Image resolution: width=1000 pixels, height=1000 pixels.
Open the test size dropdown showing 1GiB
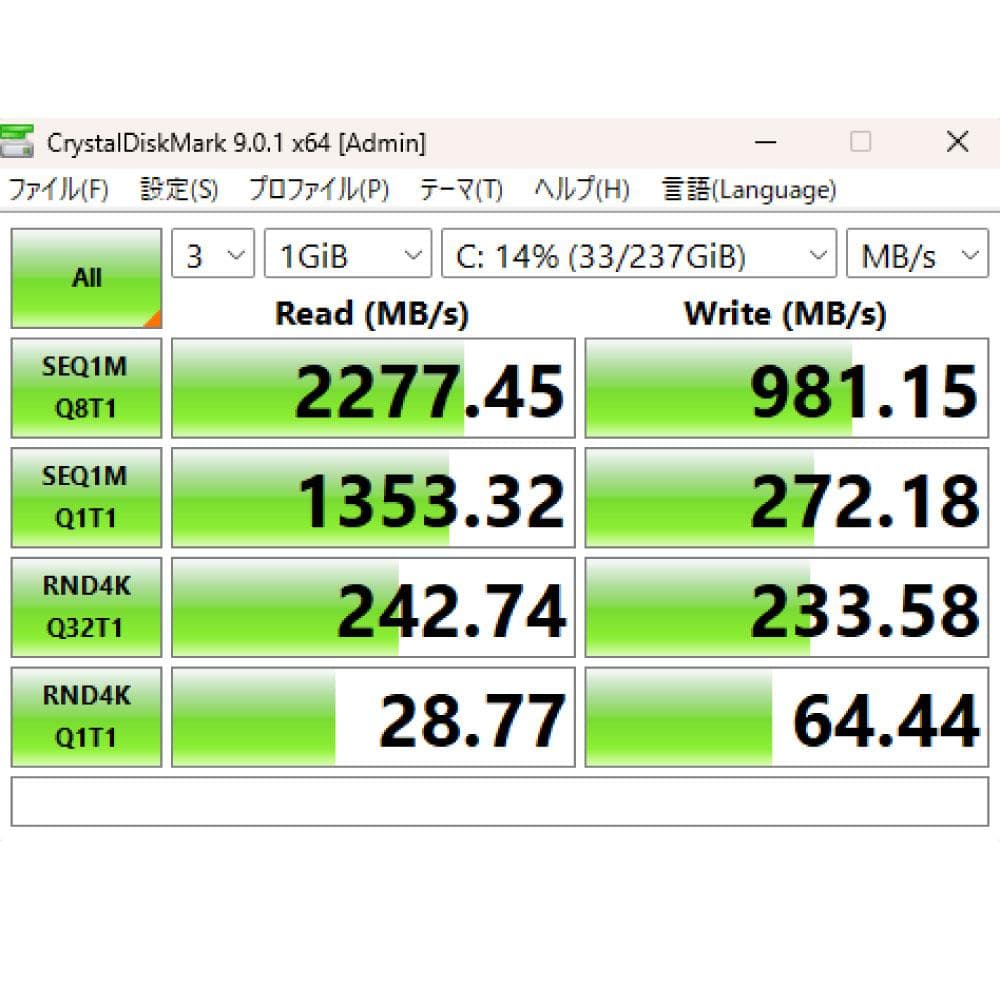pos(346,254)
